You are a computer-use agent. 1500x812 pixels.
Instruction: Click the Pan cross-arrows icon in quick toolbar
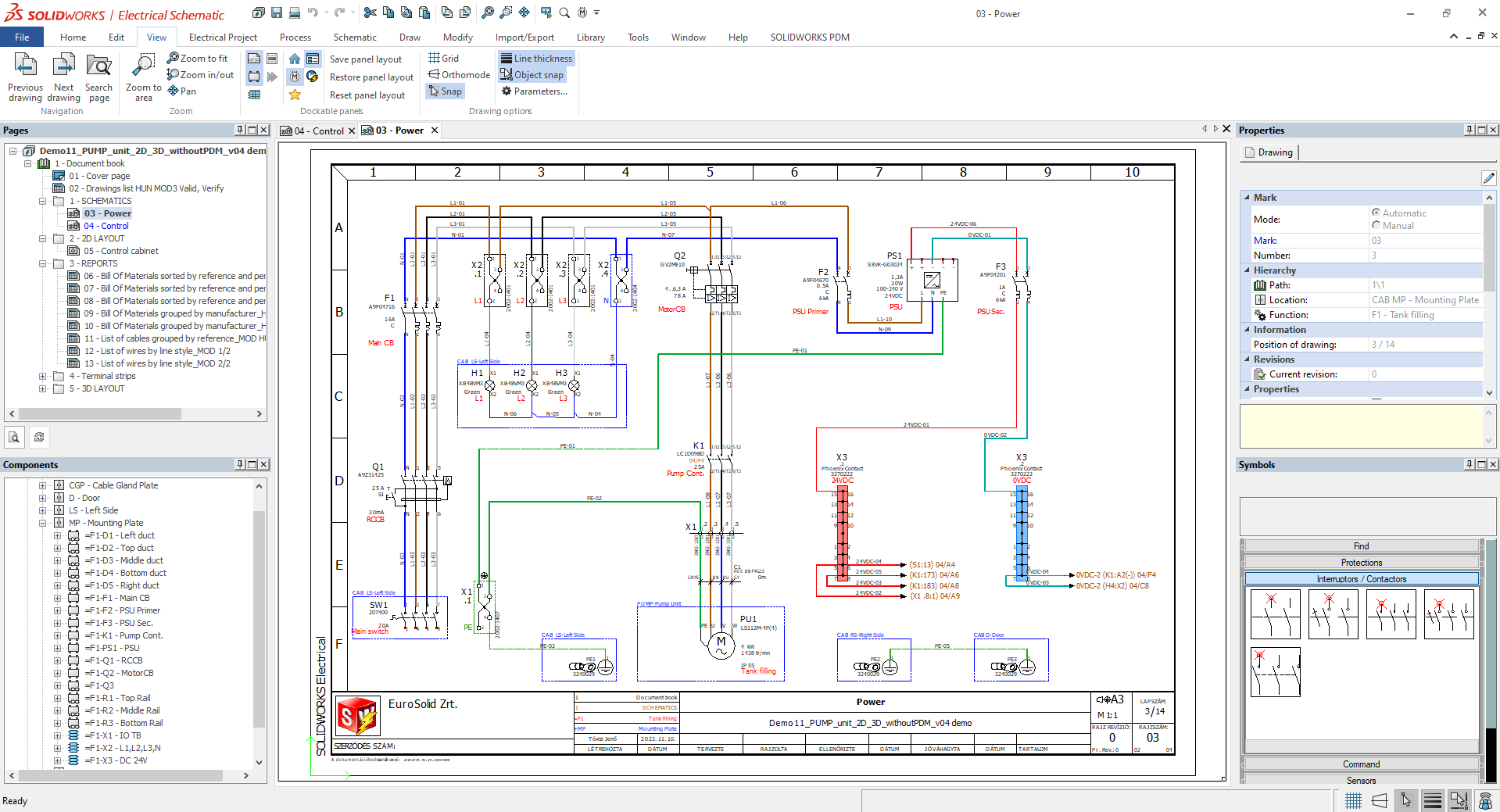point(524,13)
